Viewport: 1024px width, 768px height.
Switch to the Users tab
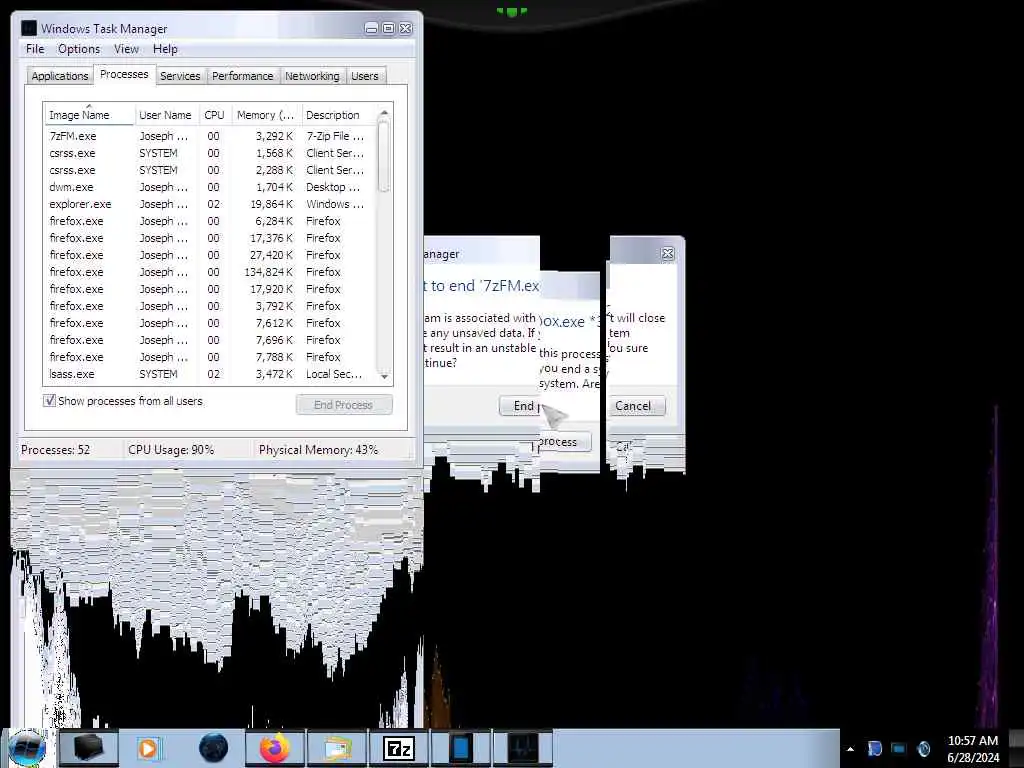coord(364,76)
